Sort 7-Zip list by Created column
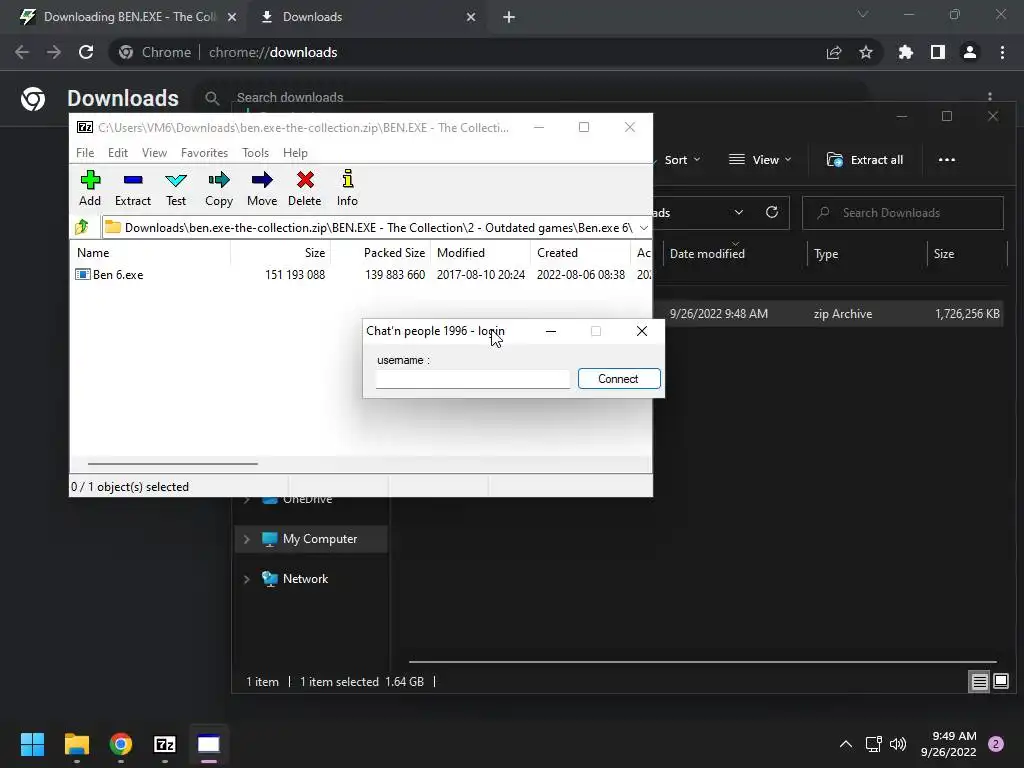This screenshot has height=768, width=1024. point(581,253)
